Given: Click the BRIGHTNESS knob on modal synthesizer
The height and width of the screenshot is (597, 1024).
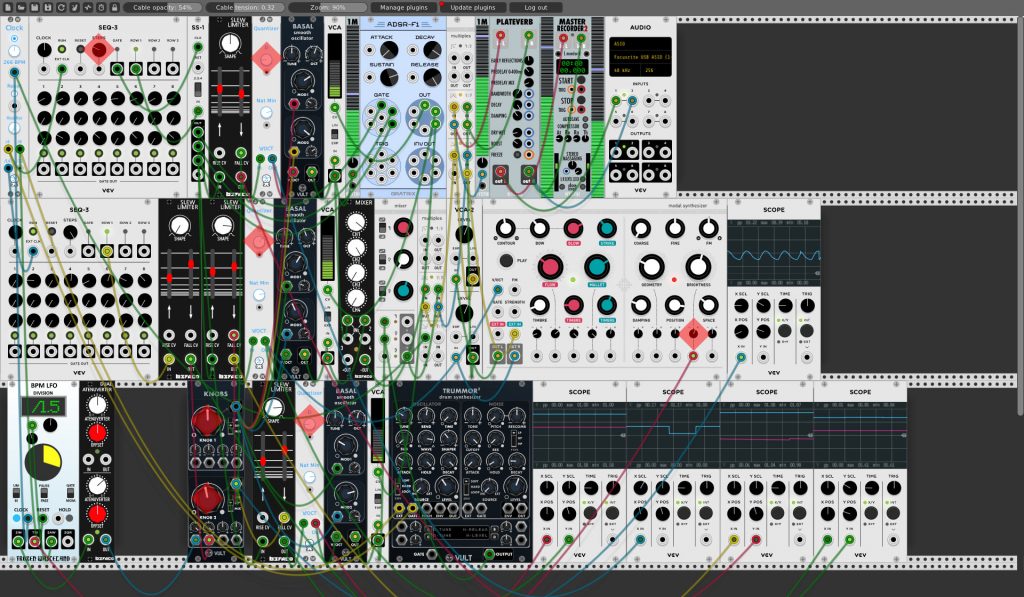Looking at the screenshot, I should (x=698, y=266).
